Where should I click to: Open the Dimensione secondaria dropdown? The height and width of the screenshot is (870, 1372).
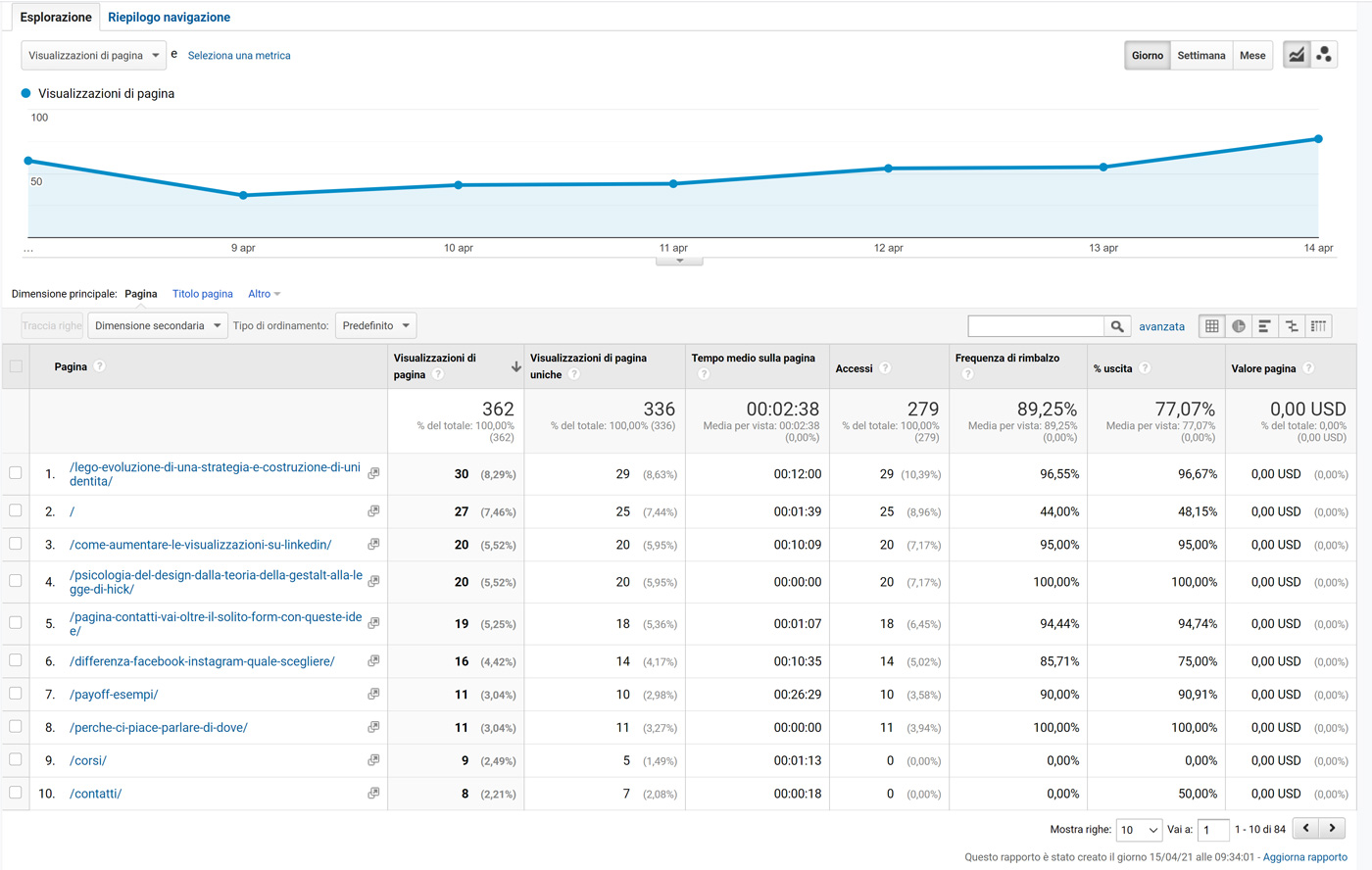pyautogui.click(x=157, y=325)
